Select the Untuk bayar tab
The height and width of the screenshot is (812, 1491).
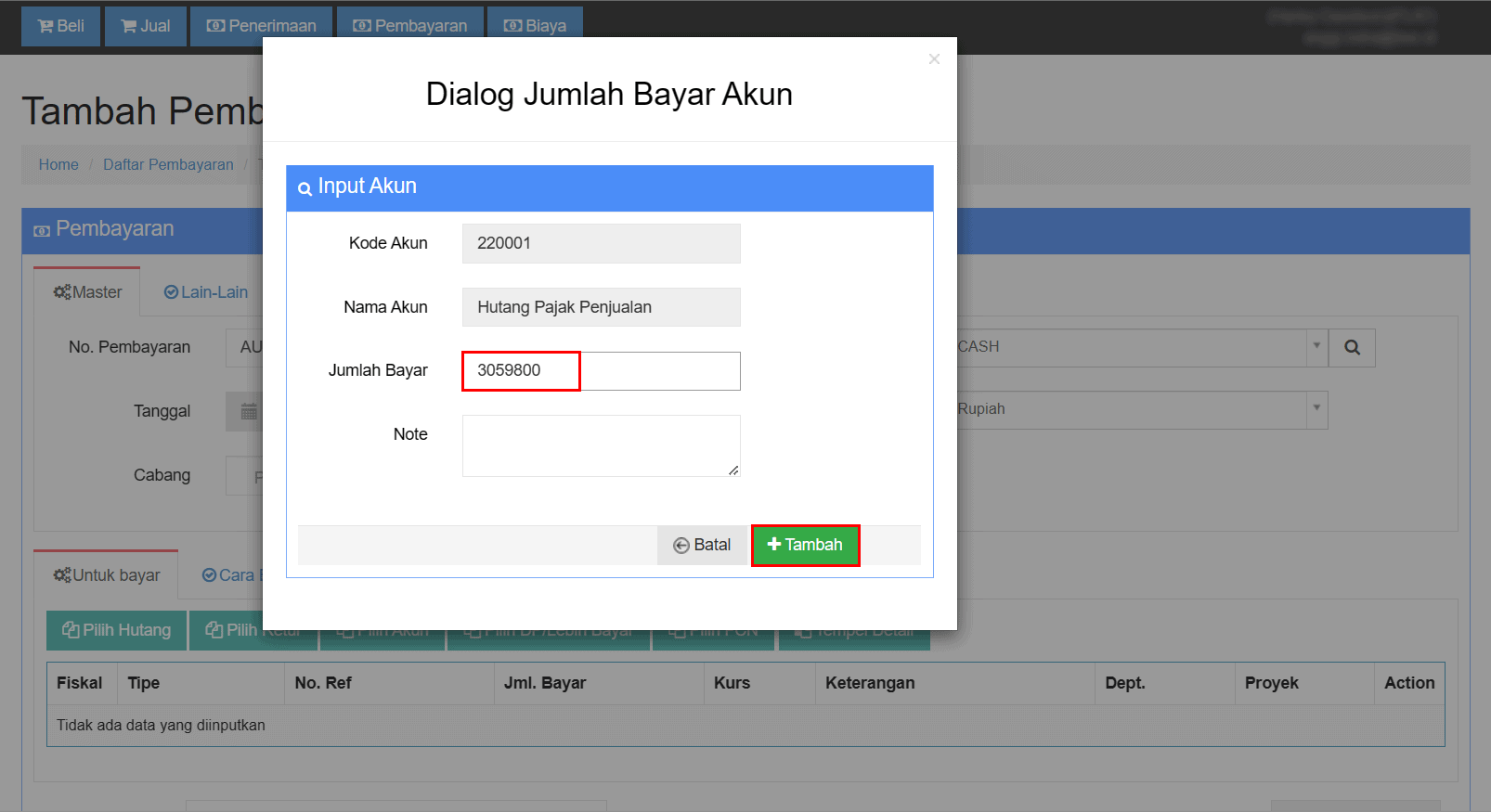(107, 575)
